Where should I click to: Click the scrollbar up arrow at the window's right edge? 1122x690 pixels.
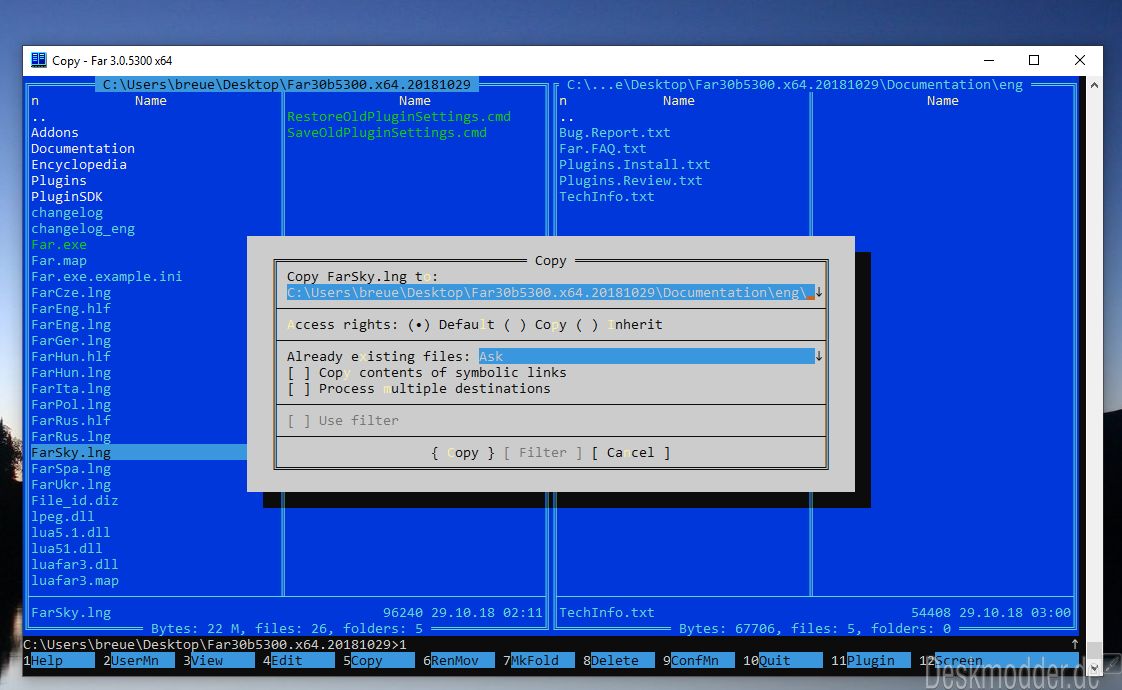1094,84
